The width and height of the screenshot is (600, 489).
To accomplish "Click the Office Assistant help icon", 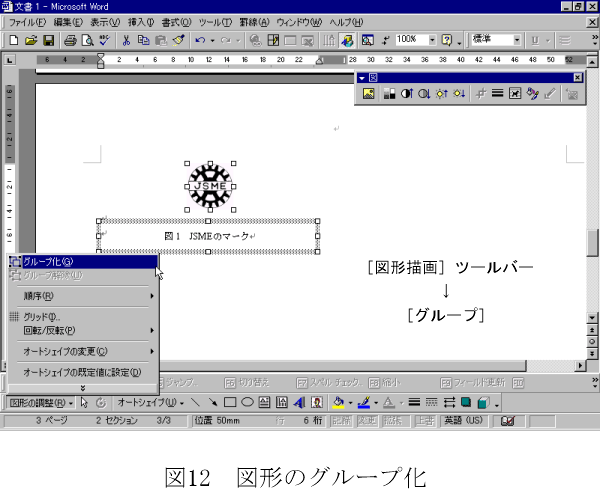I will (x=447, y=40).
